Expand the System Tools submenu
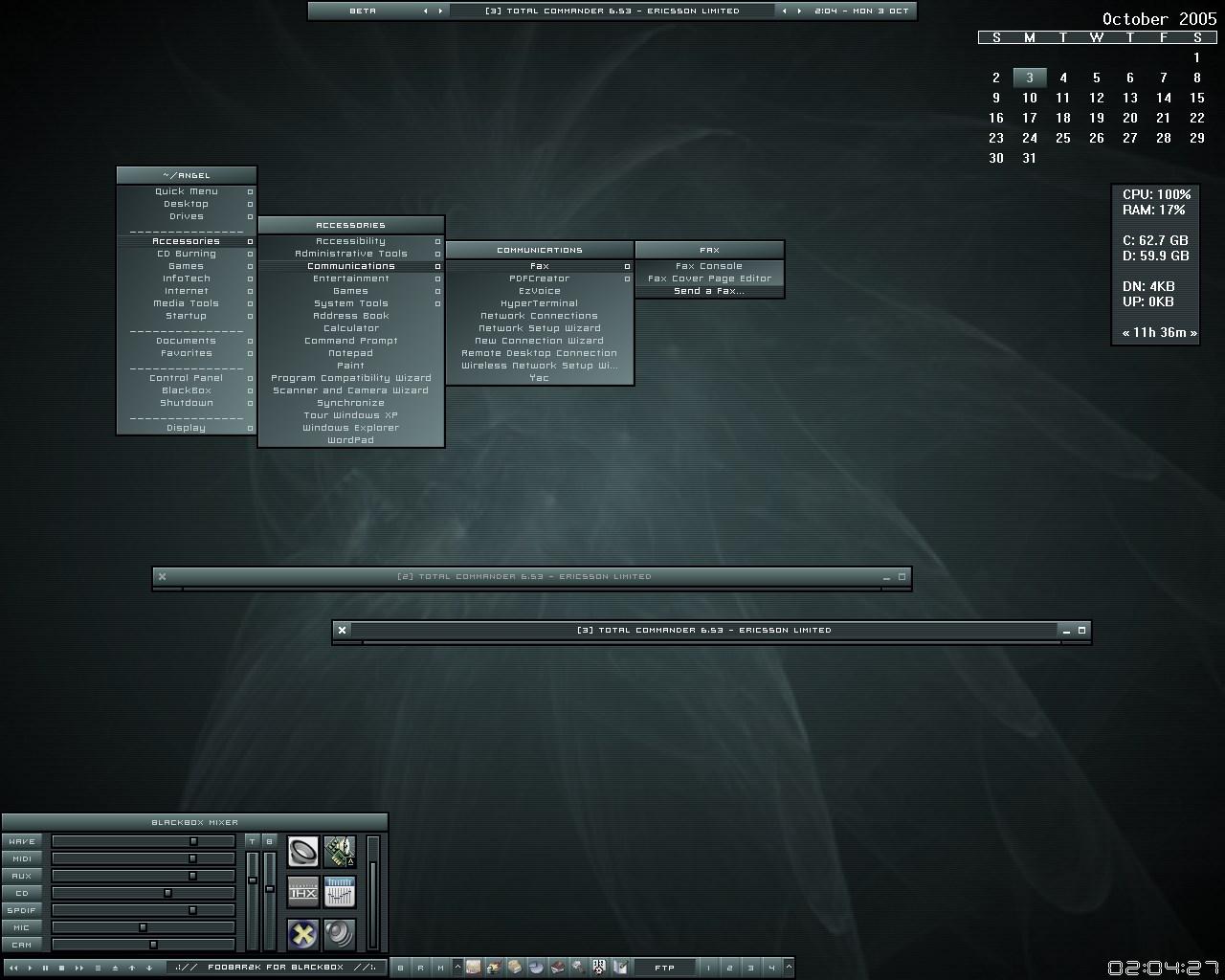The height and width of the screenshot is (980, 1225). point(350,303)
